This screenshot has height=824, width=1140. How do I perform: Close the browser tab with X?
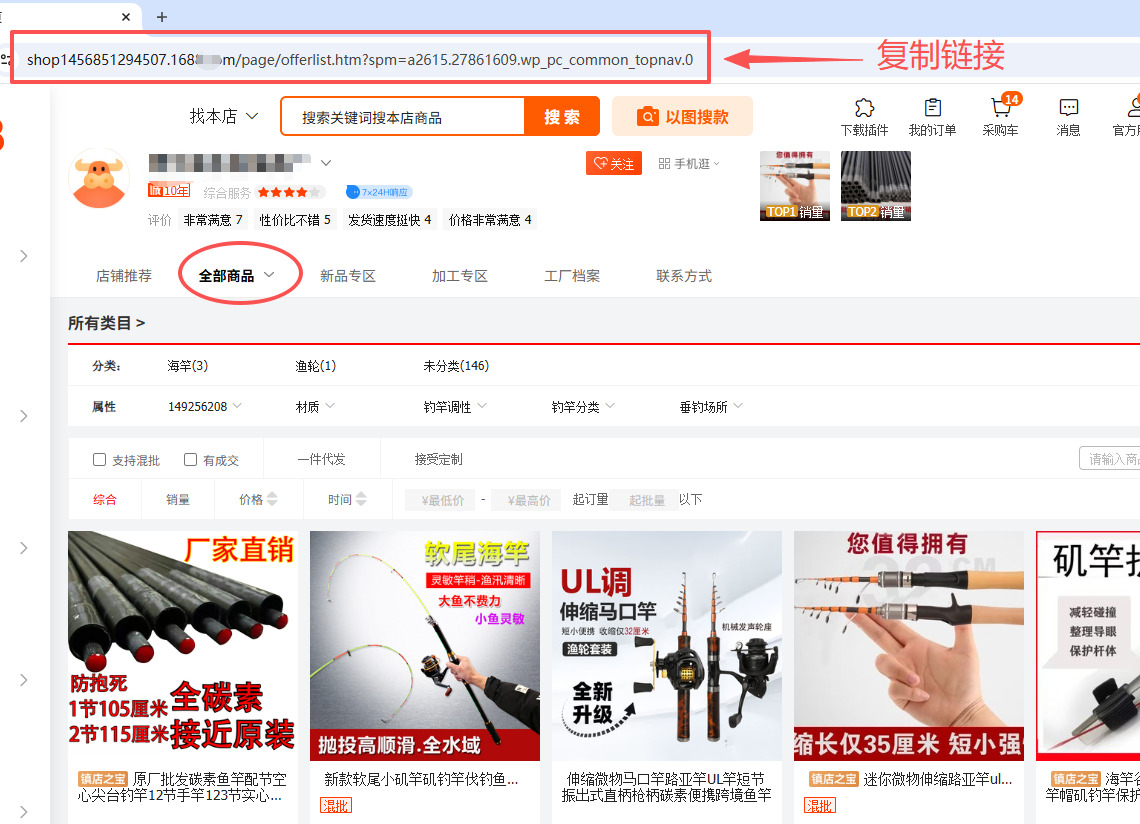126,17
